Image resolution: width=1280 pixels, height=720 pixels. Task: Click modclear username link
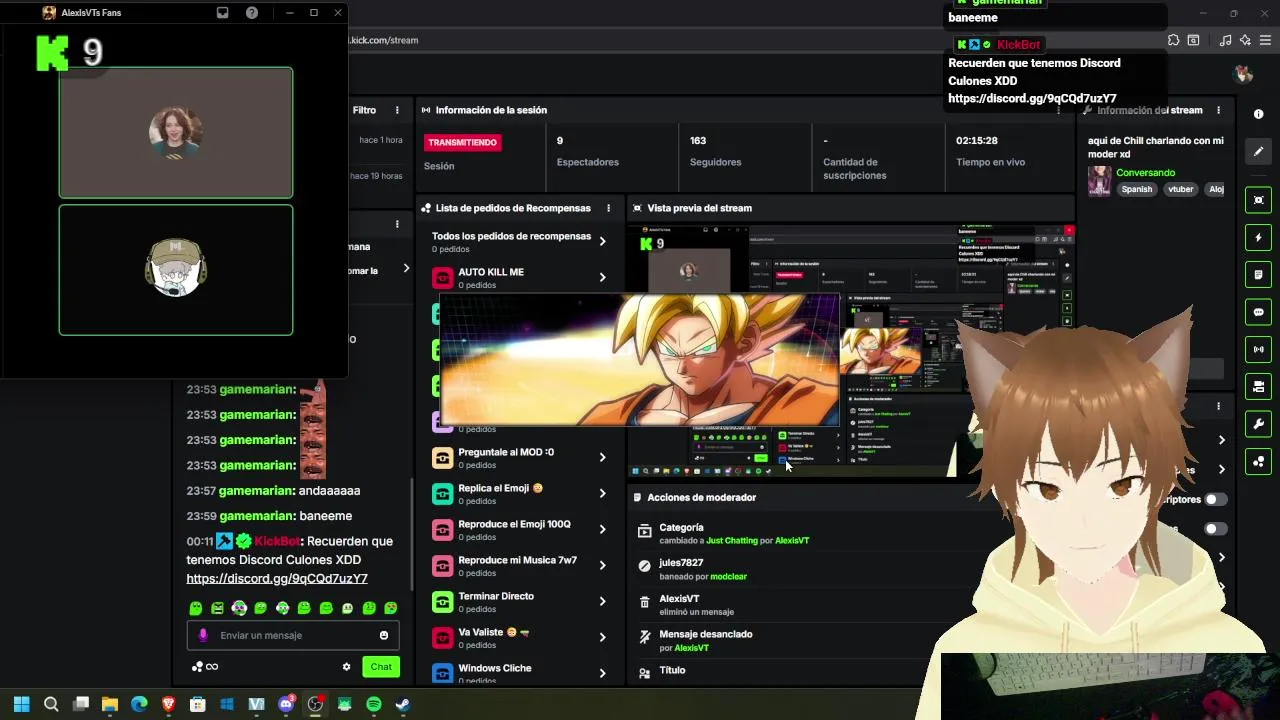click(x=729, y=576)
